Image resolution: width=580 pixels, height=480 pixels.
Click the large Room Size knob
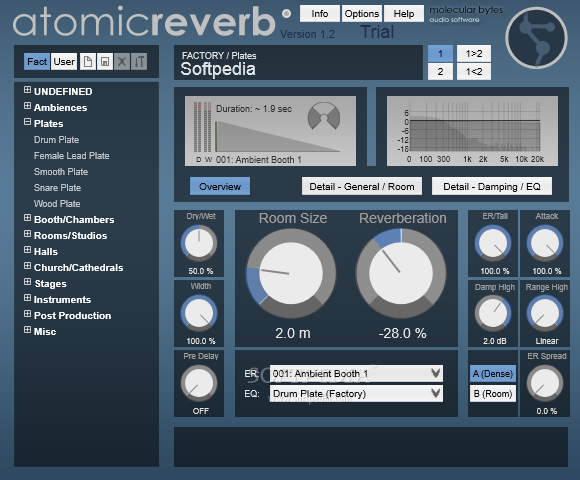click(291, 273)
